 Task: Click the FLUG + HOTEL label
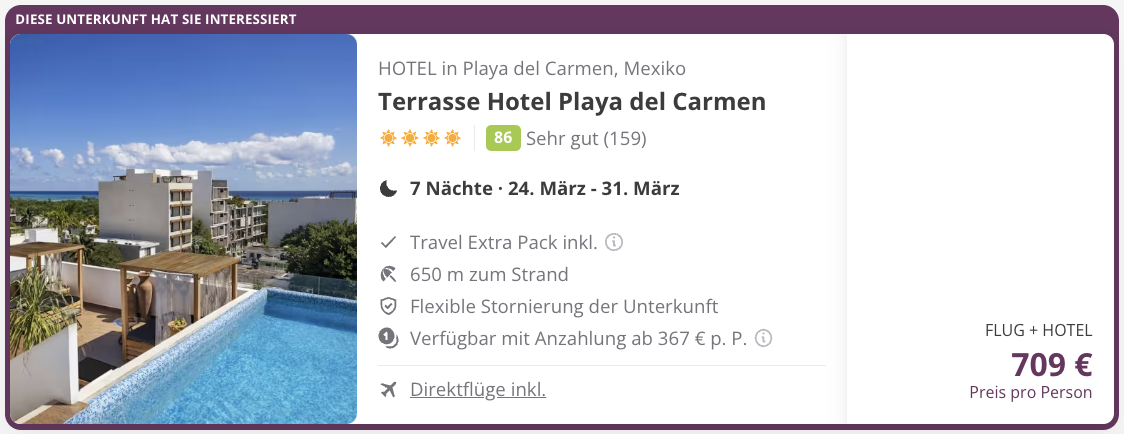[x=1038, y=330]
